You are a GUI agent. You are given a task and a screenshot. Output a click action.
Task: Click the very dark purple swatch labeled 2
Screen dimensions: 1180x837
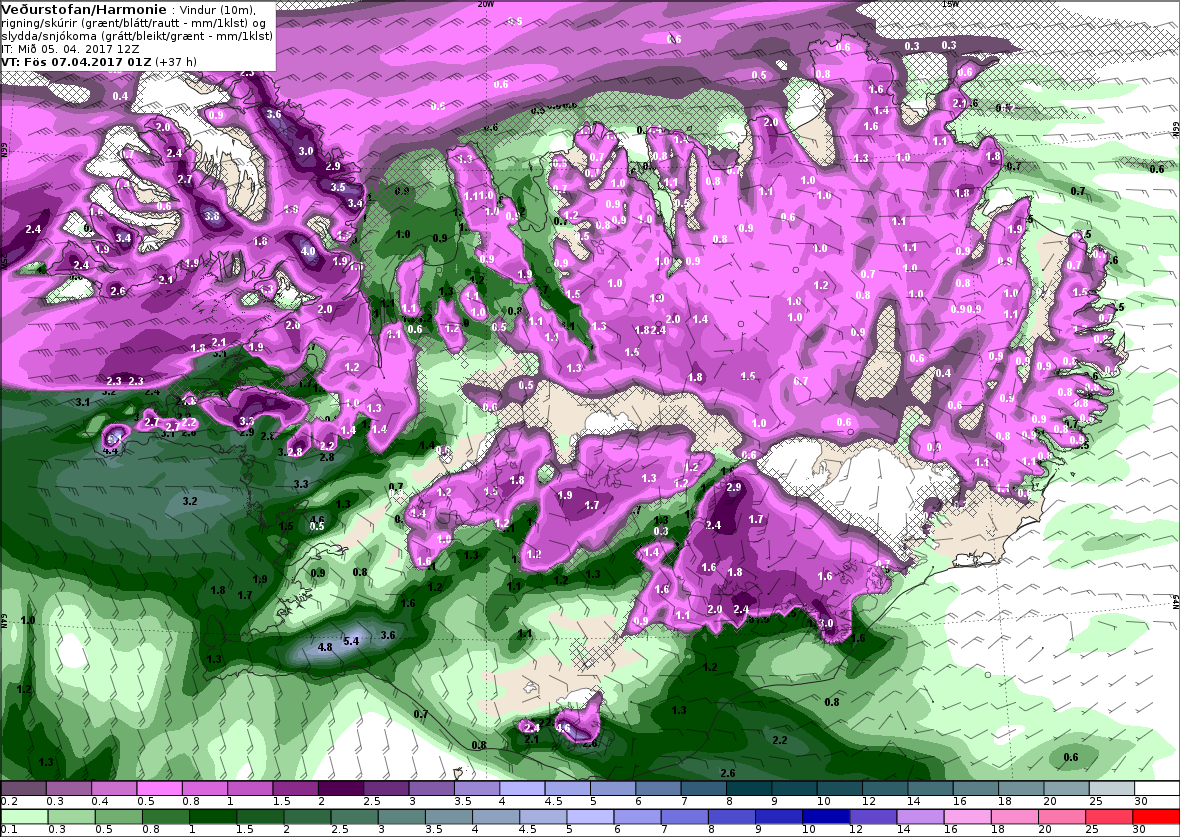(x=341, y=787)
